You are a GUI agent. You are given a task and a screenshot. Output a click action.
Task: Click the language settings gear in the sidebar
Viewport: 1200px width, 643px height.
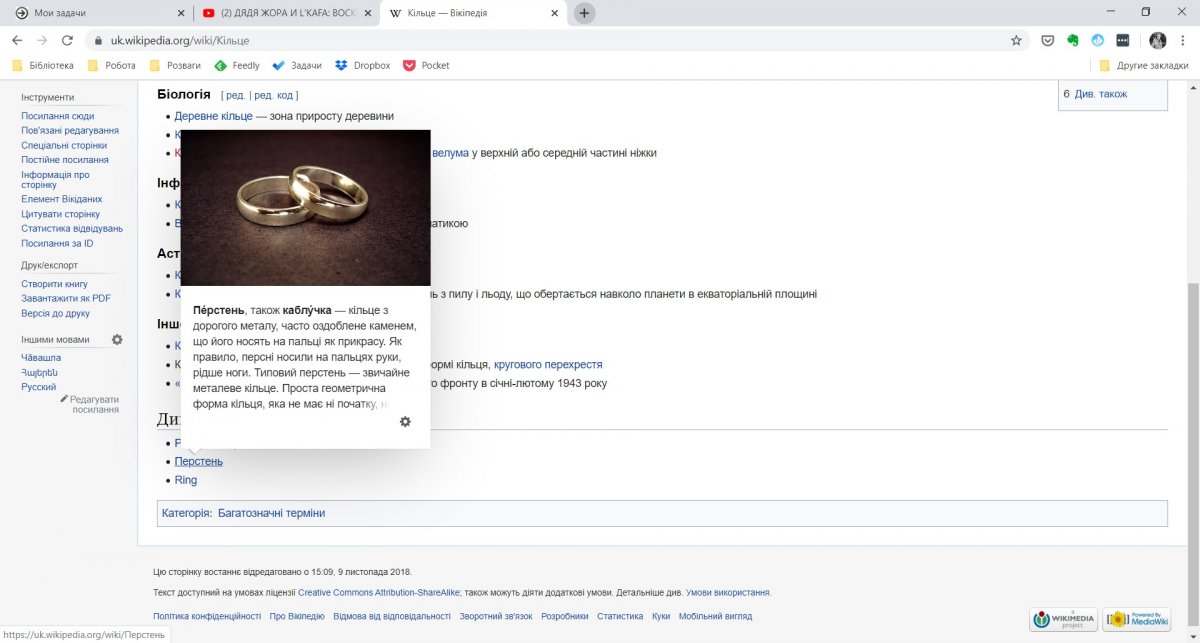click(x=117, y=340)
